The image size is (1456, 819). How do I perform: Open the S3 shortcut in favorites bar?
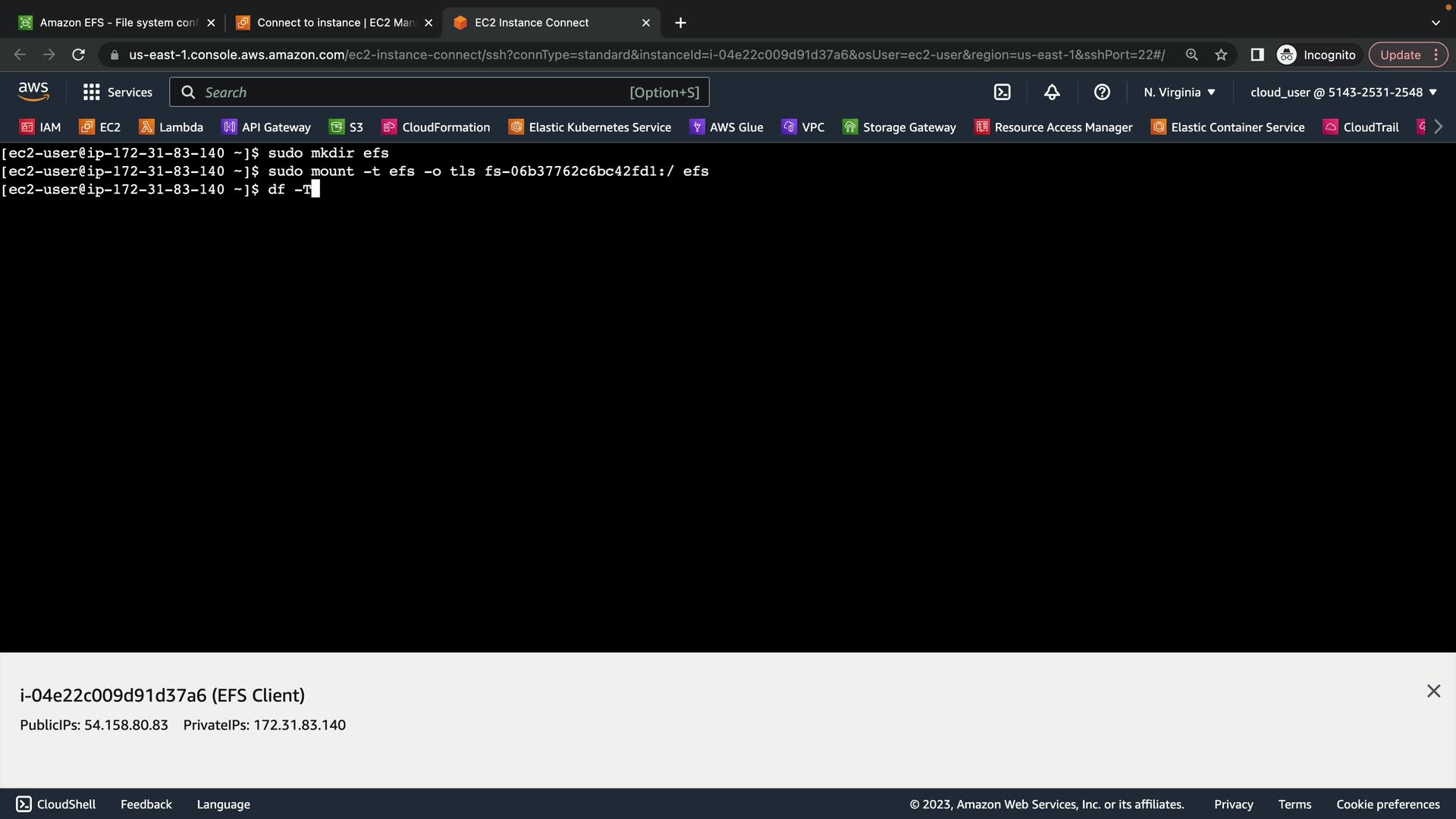347,127
